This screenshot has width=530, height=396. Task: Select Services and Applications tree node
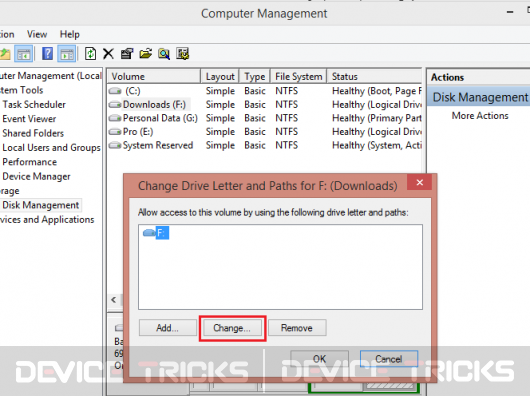tap(47, 220)
